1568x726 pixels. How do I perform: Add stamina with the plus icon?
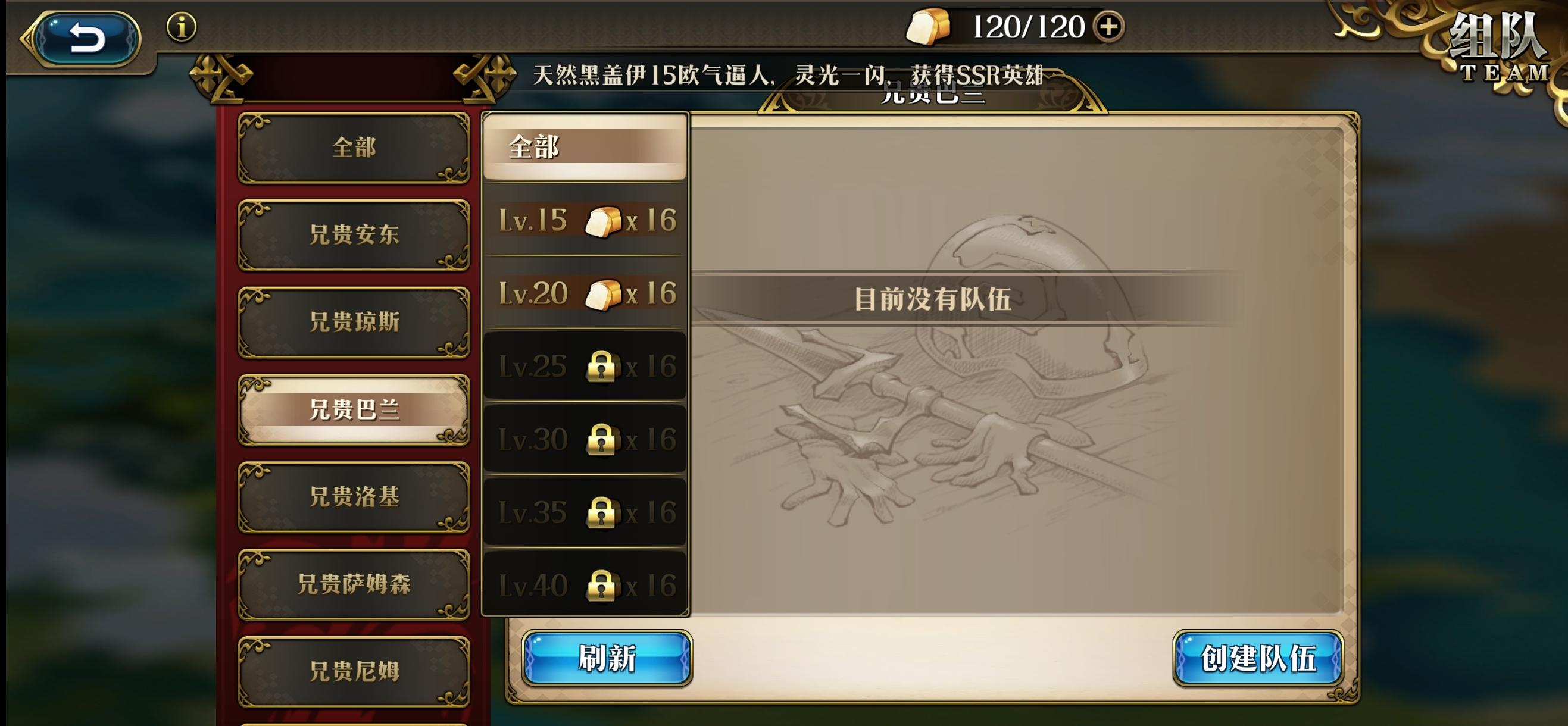click(x=1108, y=27)
